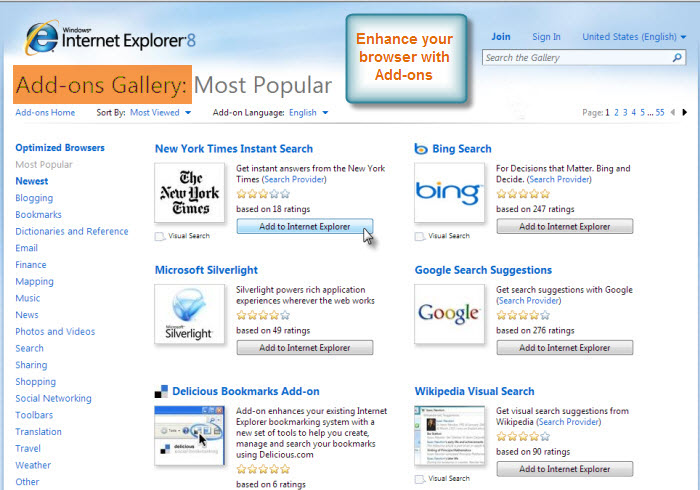Viewport: 700px width, 490px height.
Task: Select the Newest category in the sidebar
Action: (32, 181)
